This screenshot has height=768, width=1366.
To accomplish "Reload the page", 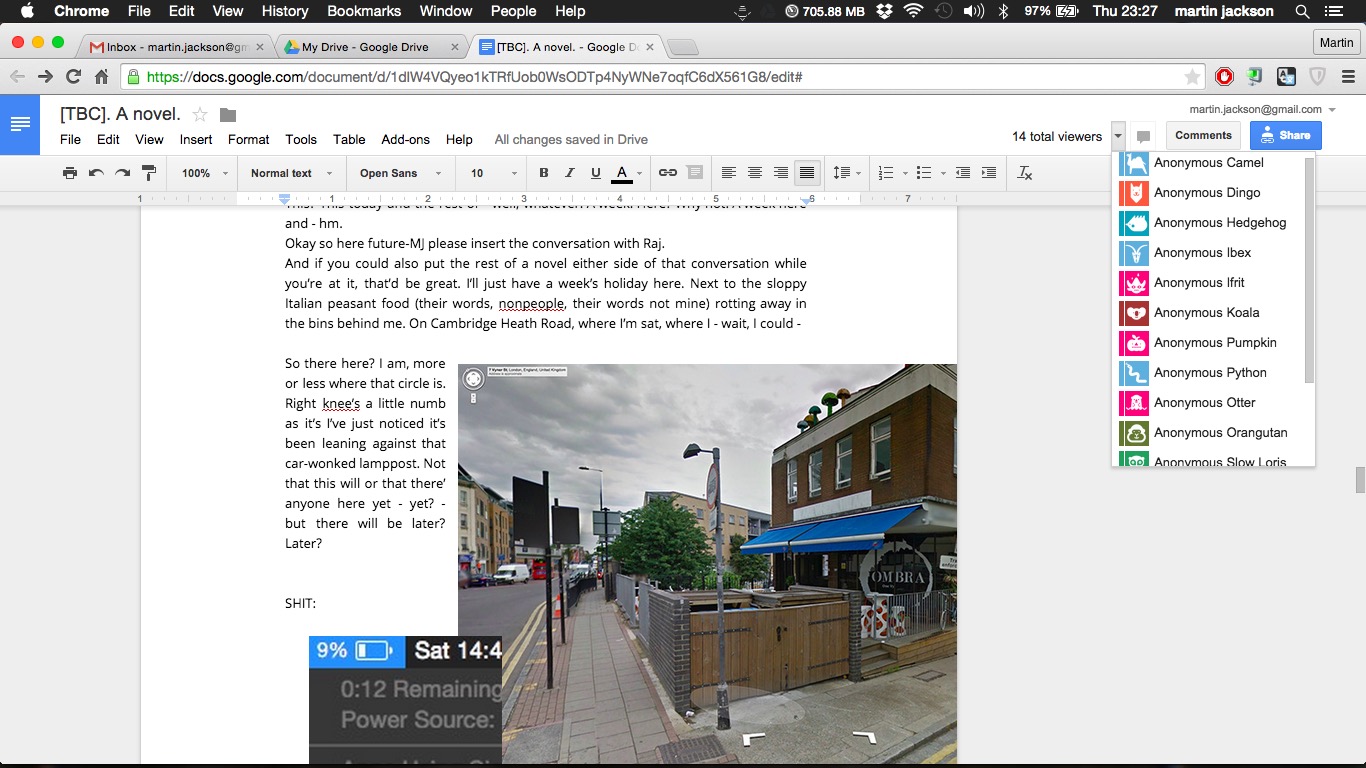I will pyautogui.click(x=73, y=77).
